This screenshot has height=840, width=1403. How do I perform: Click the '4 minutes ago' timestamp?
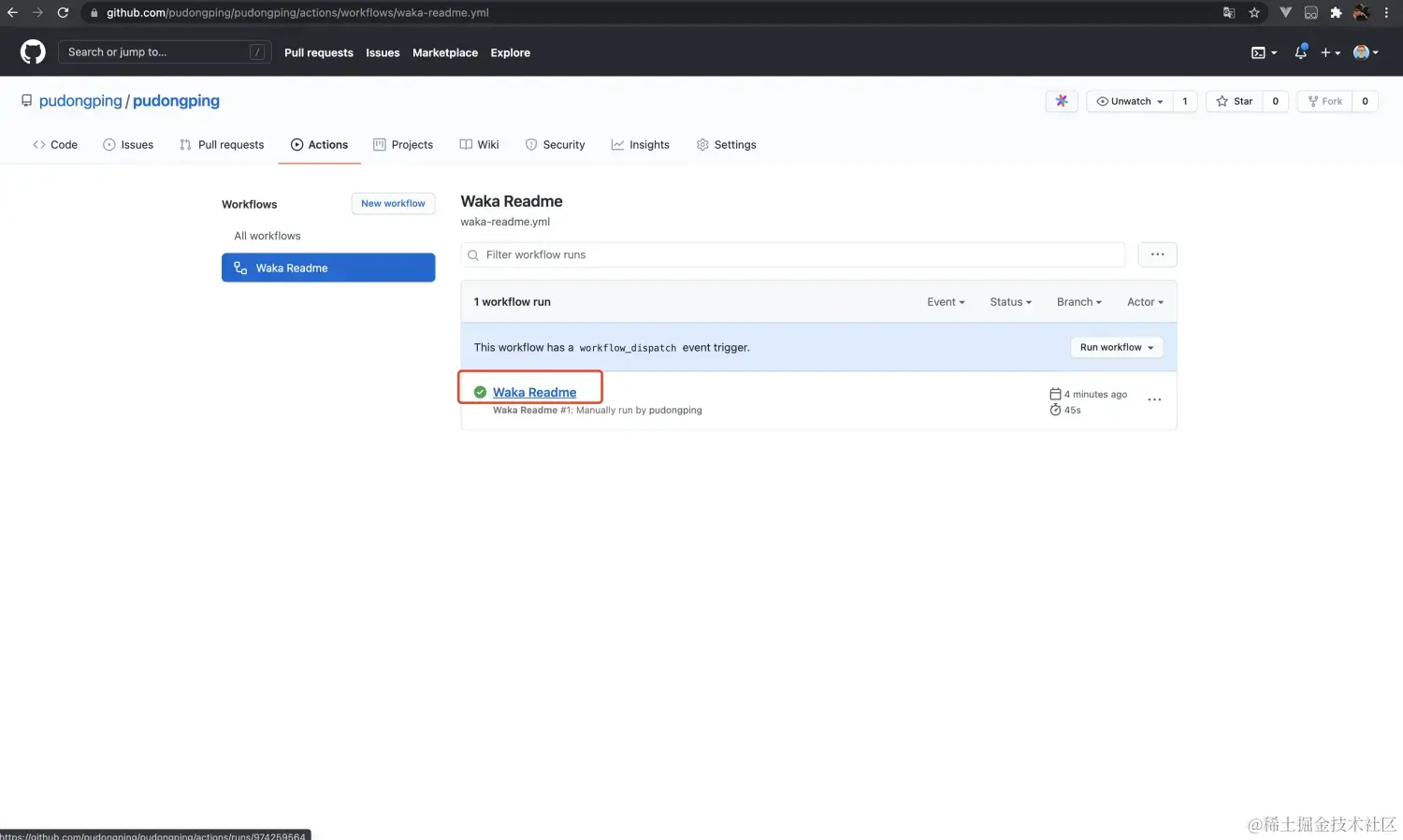1095,394
